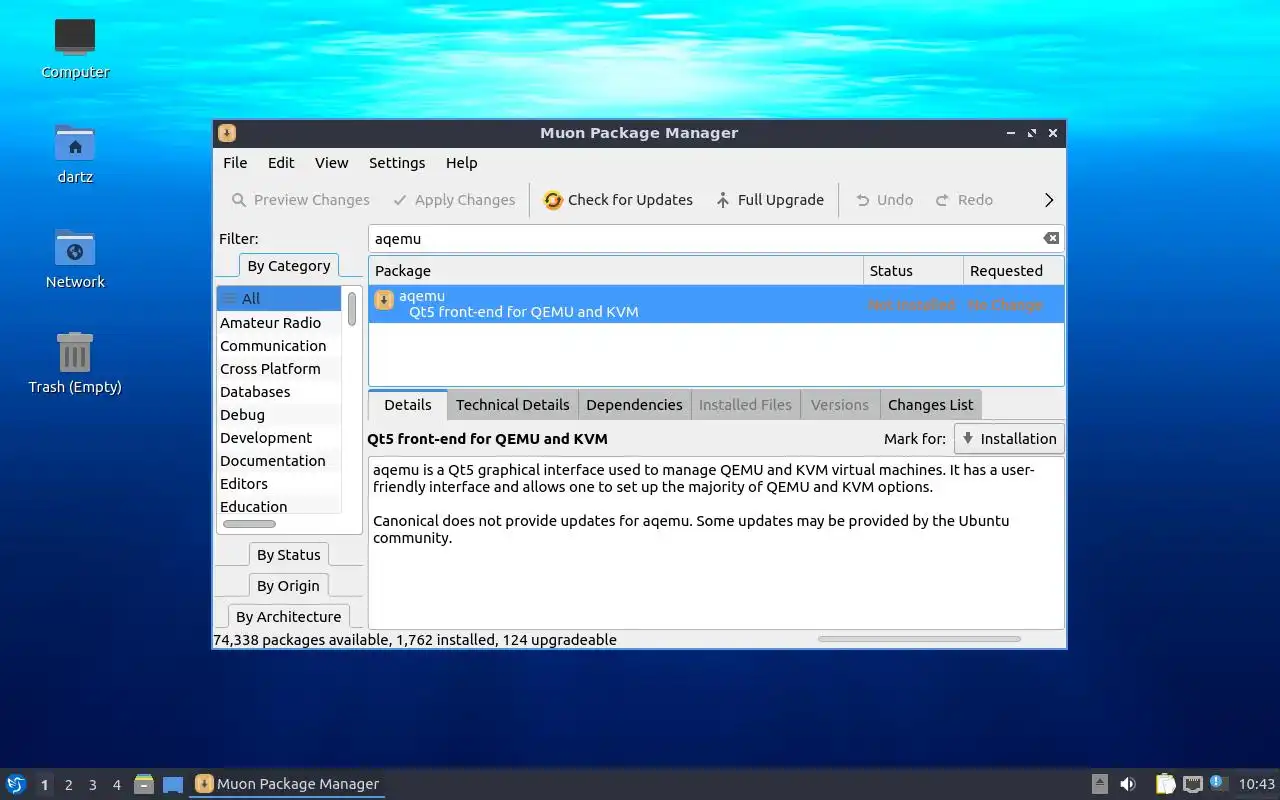Click the 'Not Installed' status cell
Image resolution: width=1280 pixels, height=800 pixels.
tap(912, 305)
